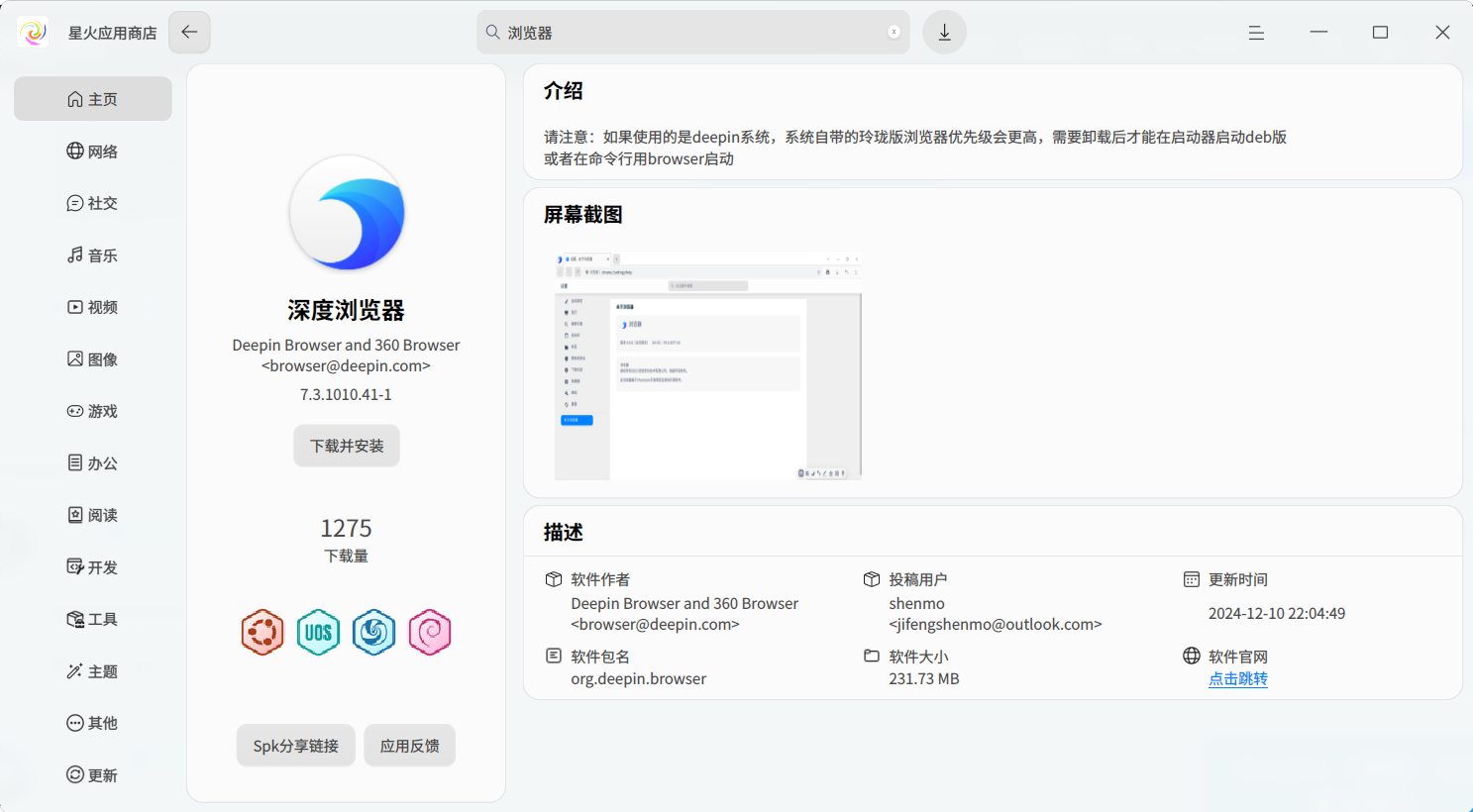This screenshot has height=812, width=1473.
Task: Open the 社交 category
Action: pyautogui.click(x=92, y=203)
